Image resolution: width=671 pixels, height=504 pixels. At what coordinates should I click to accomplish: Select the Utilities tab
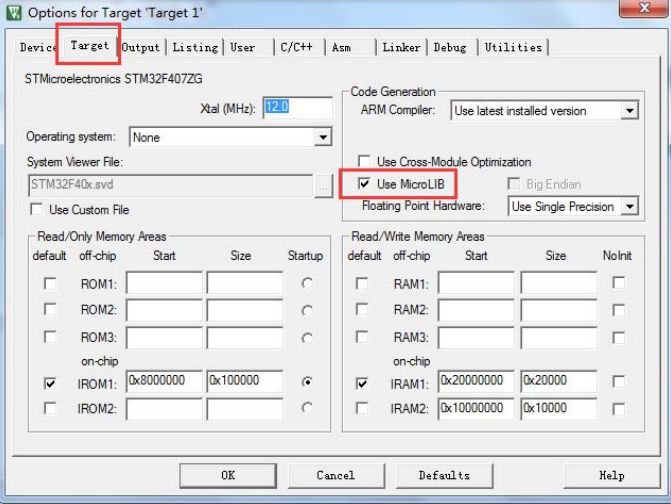513,47
